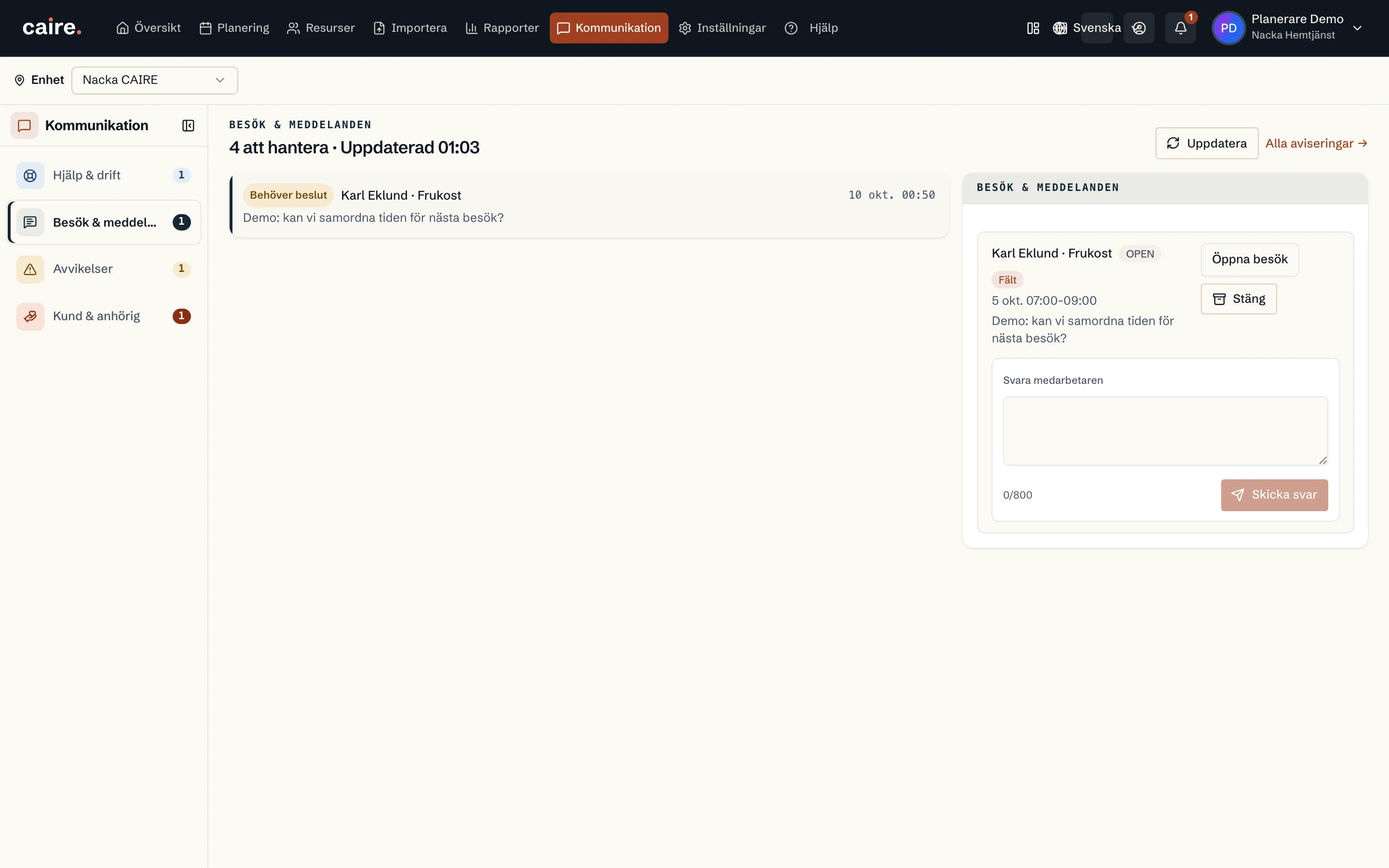Click the Fält tag in detail panel

pyautogui.click(x=1007, y=280)
